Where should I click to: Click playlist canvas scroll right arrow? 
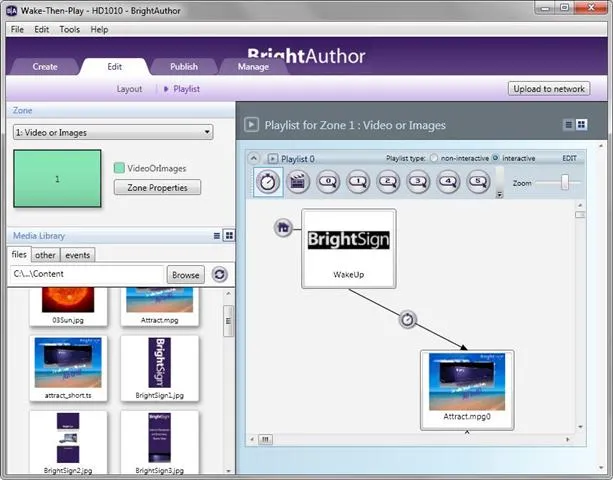tap(568, 439)
